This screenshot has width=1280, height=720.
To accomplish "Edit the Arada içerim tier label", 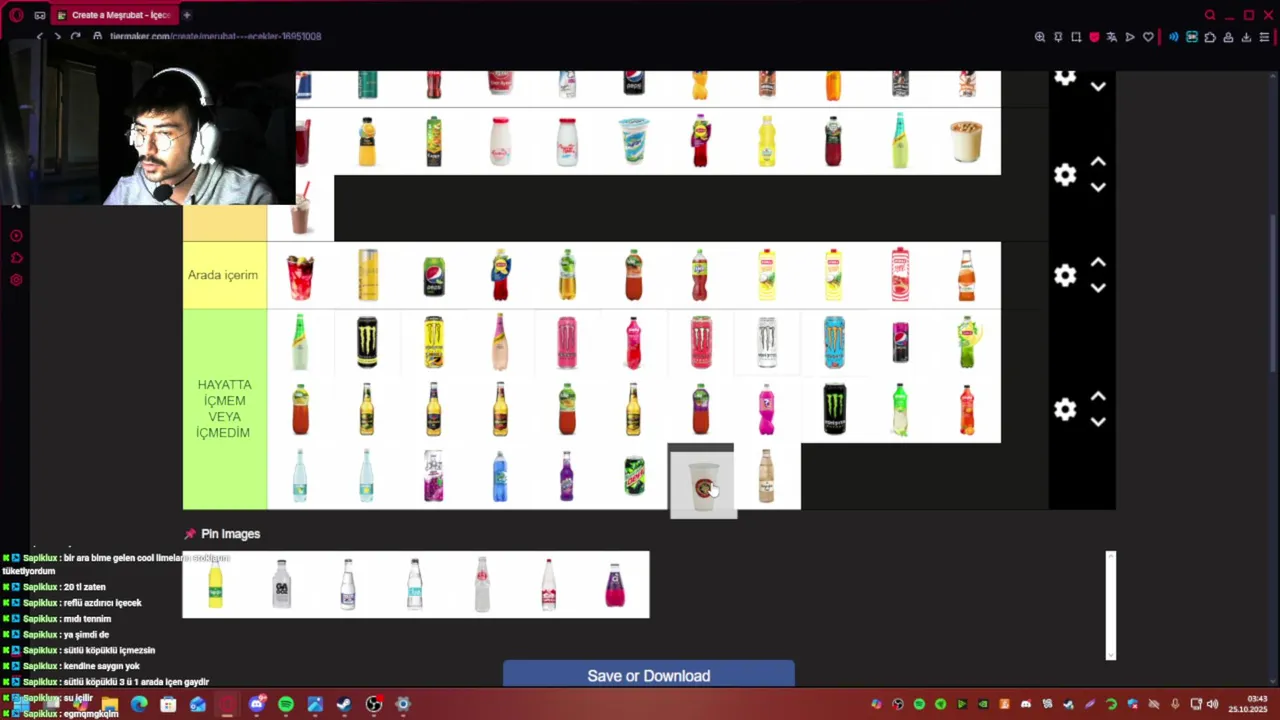I will (x=224, y=275).
